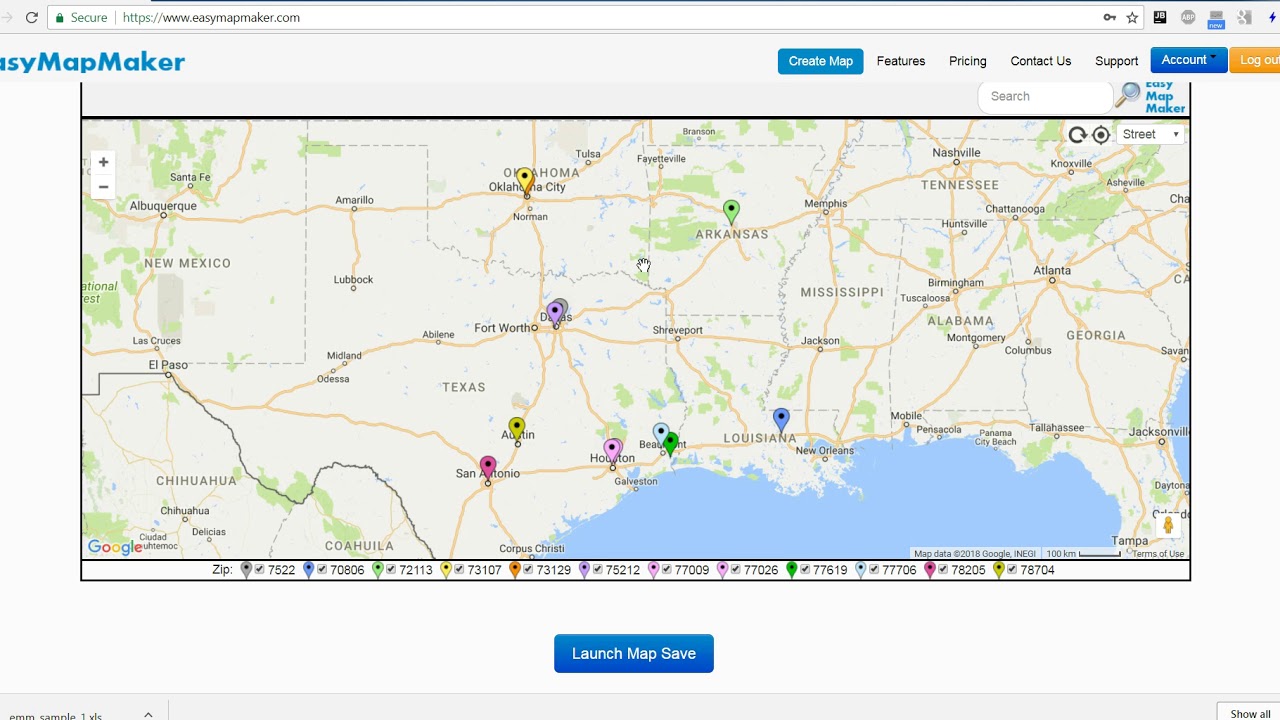Click the Google logo on map

click(115, 547)
